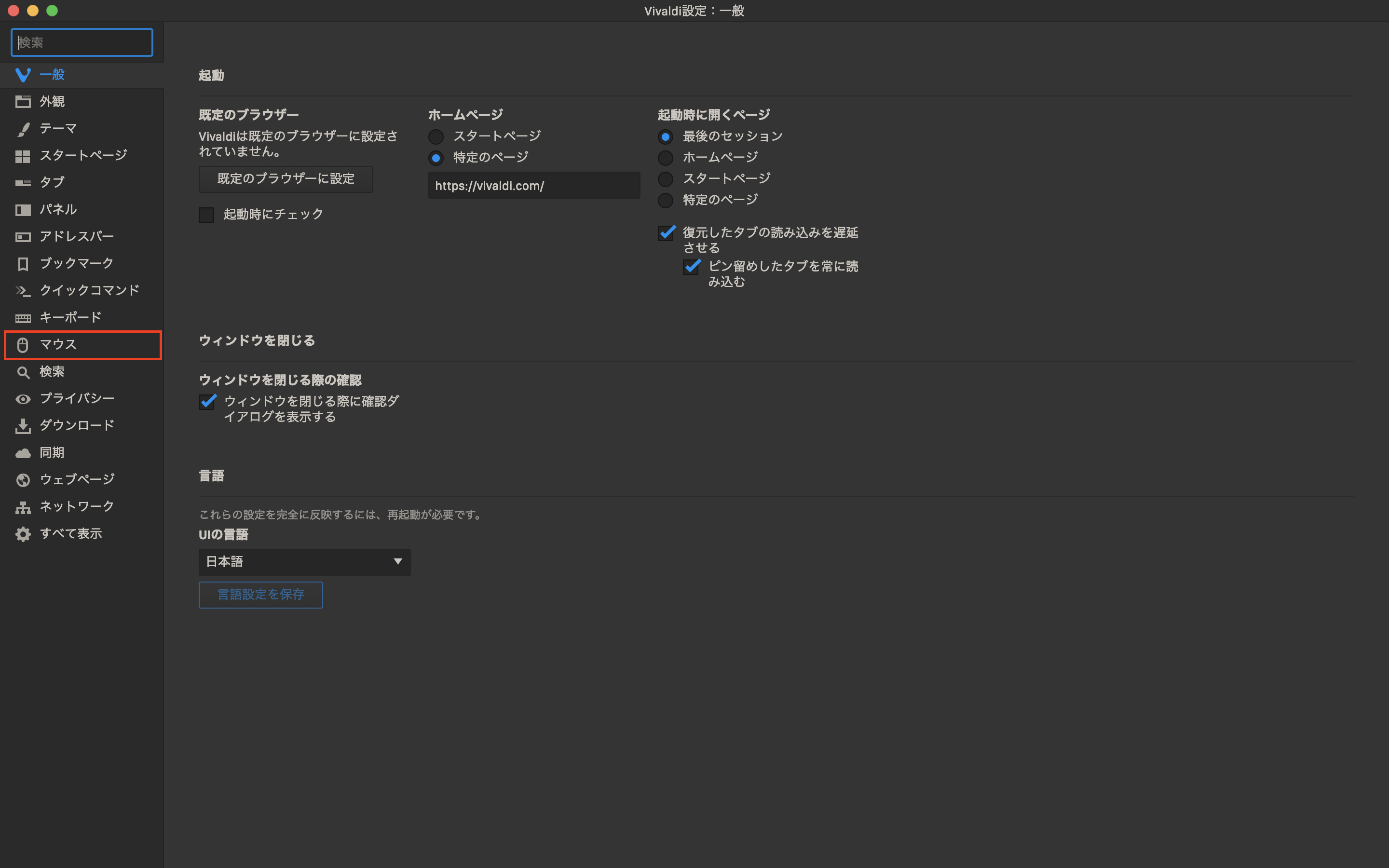The height and width of the screenshot is (868, 1389).
Task: Open スタートページ sidebar section label
Action: [x=83, y=156]
